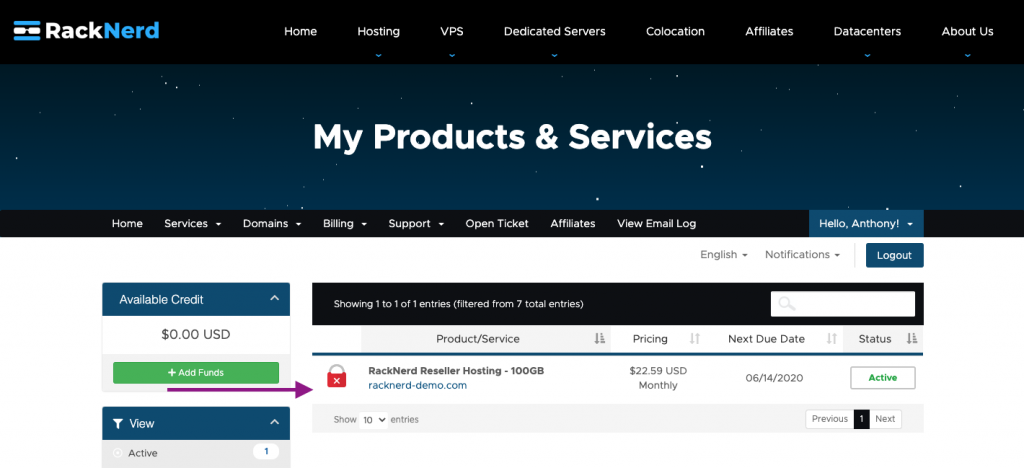Expand the Billing client menu
1024x468 pixels.
tap(345, 223)
